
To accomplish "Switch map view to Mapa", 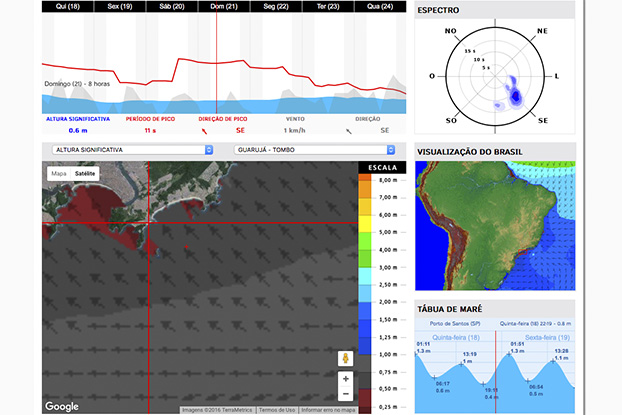I will coord(59,173).
